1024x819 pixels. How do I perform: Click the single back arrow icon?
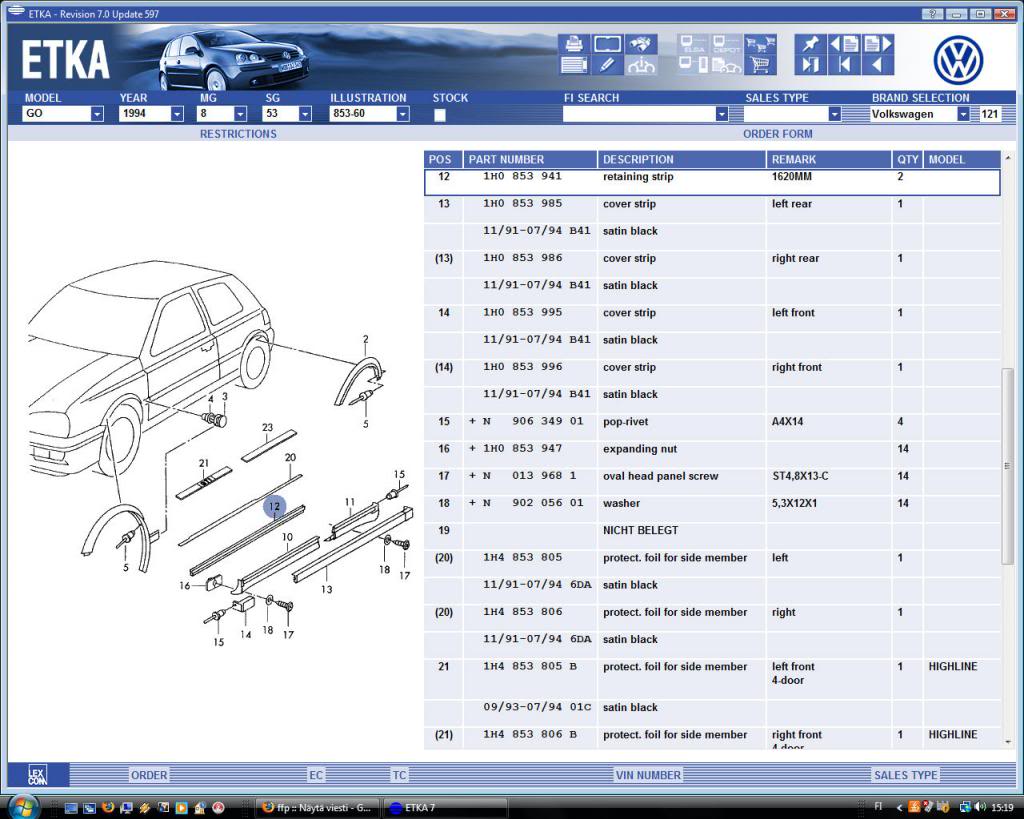[x=877, y=65]
